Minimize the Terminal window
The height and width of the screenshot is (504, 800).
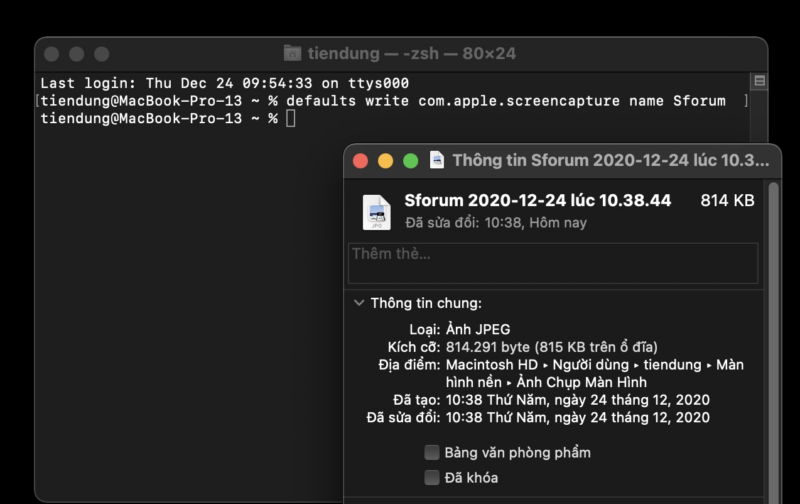click(x=75, y=54)
